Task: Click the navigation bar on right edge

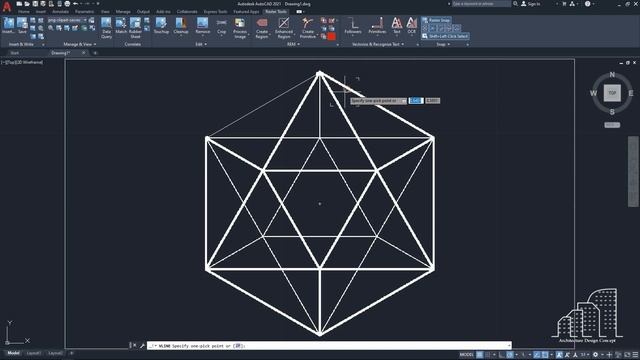Action: click(x=633, y=171)
